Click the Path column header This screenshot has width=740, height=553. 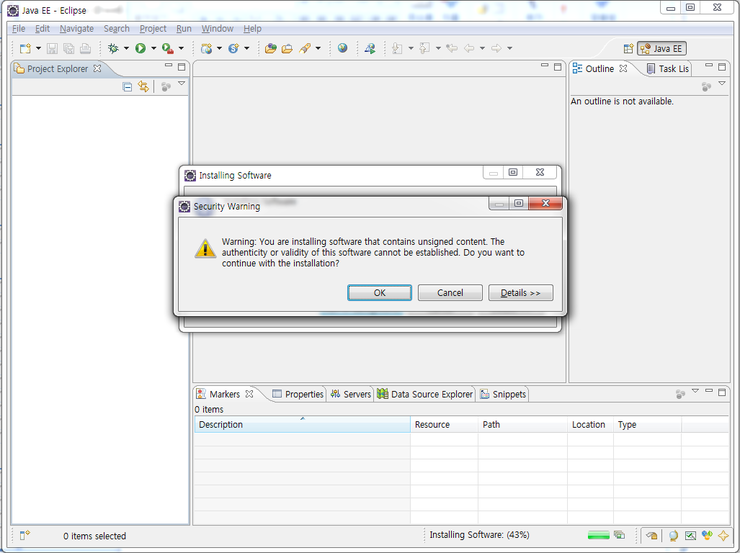click(x=522, y=424)
